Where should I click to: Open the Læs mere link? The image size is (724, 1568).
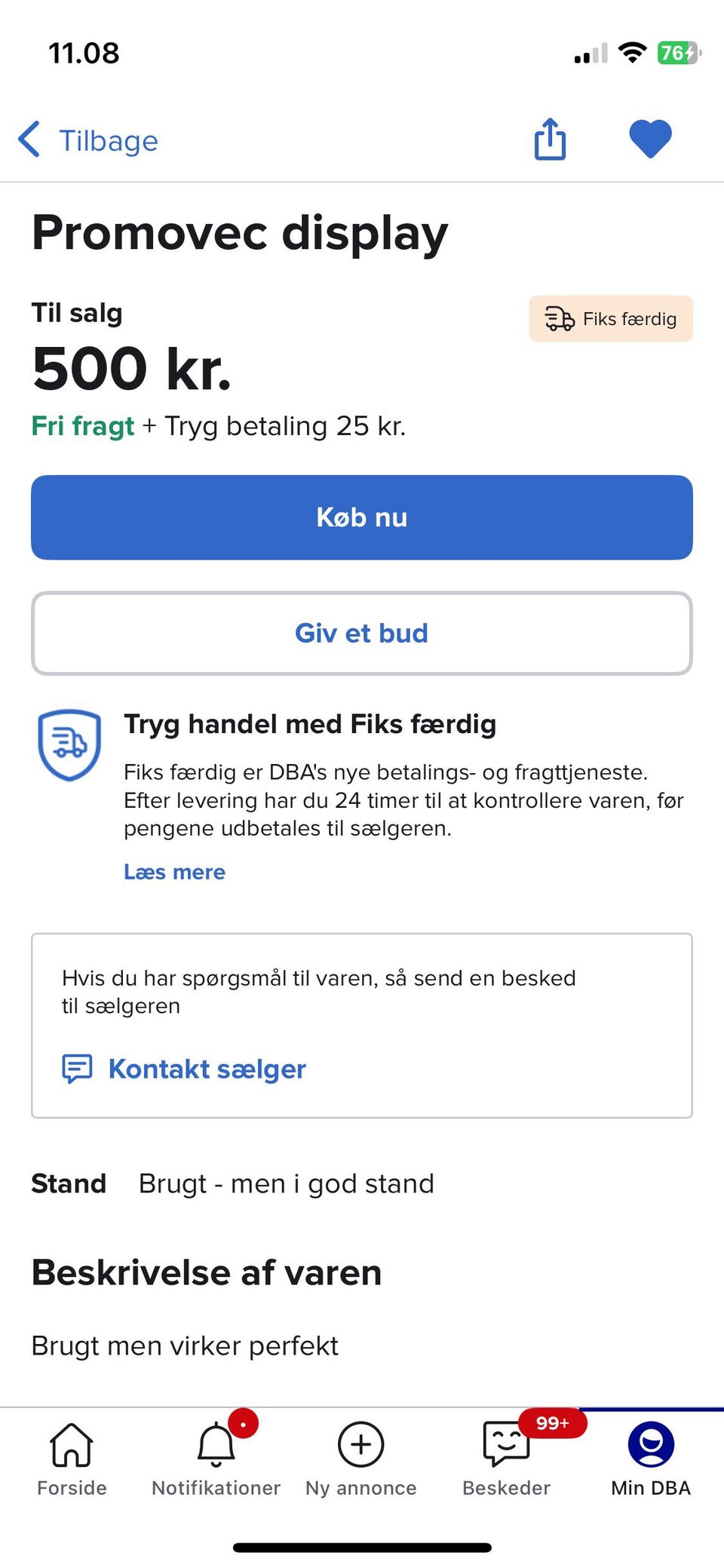(174, 872)
